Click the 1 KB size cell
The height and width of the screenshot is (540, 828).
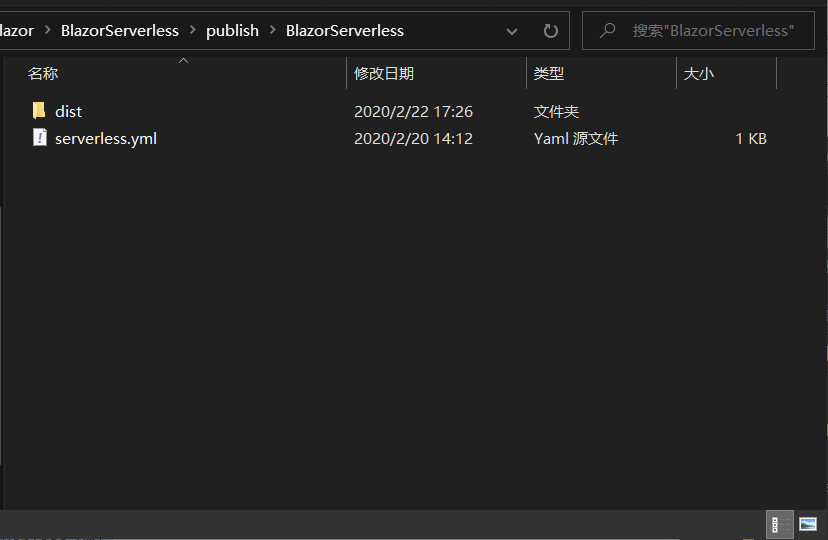coord(751,138)
